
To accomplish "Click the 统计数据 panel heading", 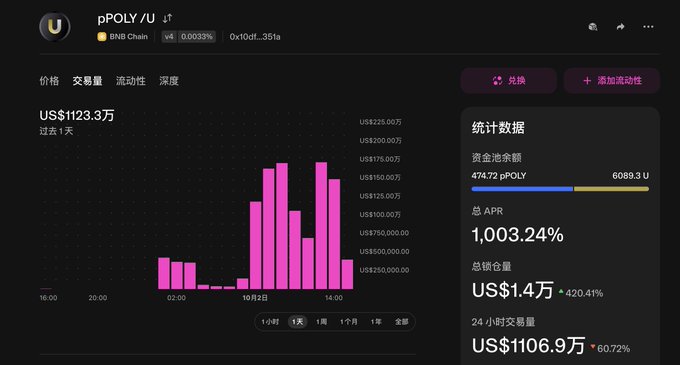I will (498, 128).
